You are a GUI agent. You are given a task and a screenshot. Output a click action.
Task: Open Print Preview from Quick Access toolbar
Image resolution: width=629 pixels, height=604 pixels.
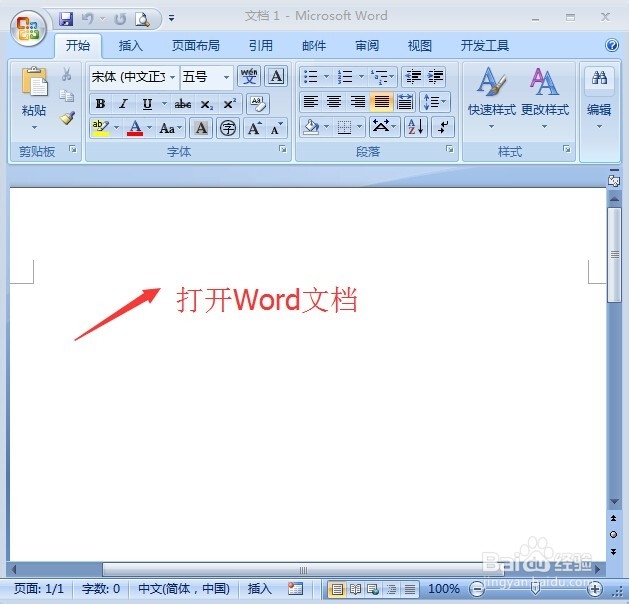click(x=142, y=18)
